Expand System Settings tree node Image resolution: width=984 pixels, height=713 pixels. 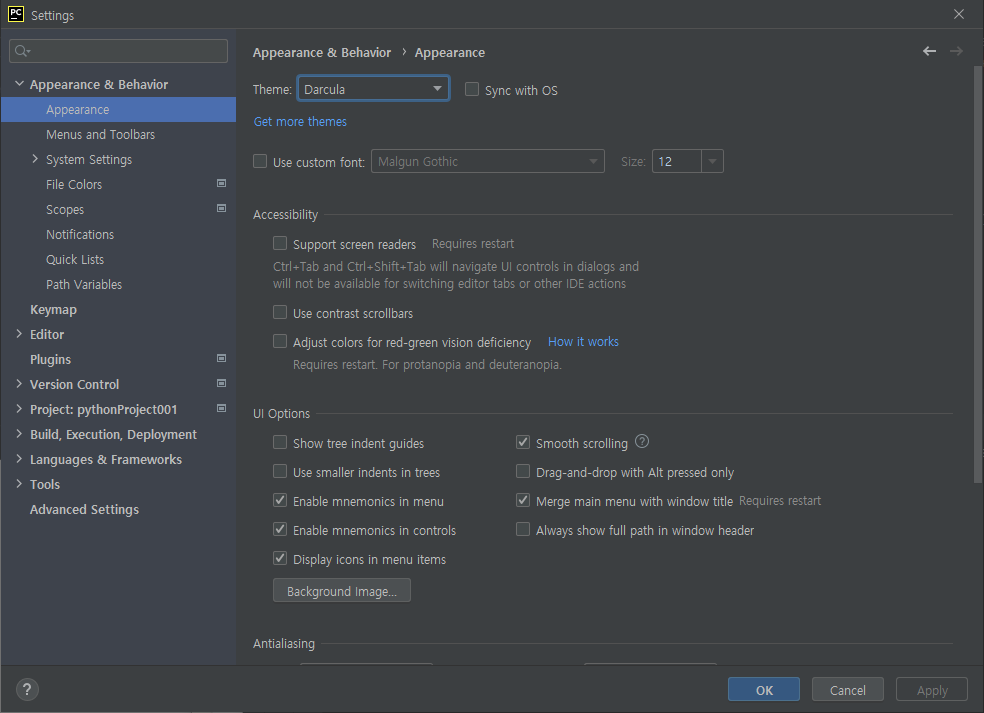click(x=35, y=159)
